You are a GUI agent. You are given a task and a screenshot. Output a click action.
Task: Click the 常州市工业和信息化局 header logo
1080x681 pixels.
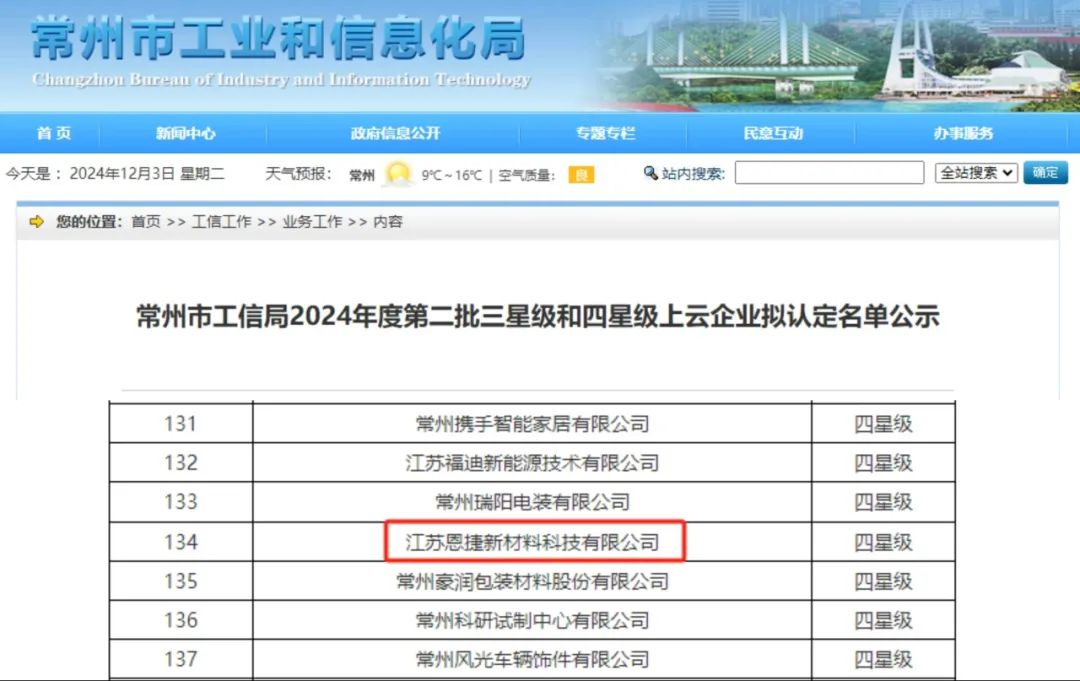(x=279, y=50)
